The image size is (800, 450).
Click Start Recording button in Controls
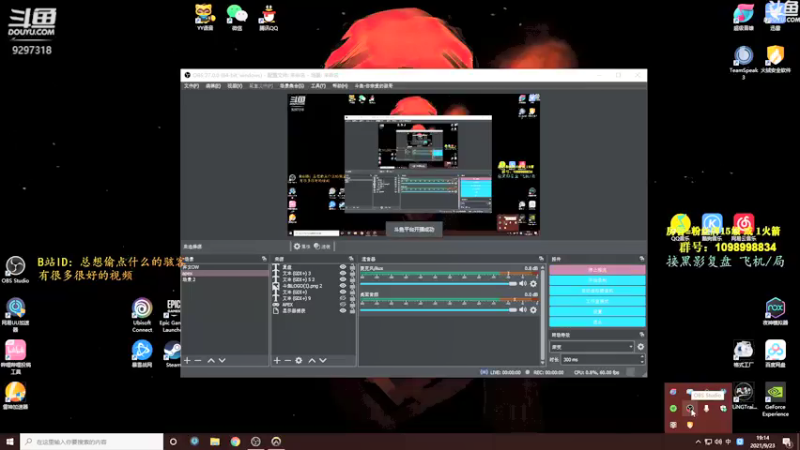pos(597,280)
